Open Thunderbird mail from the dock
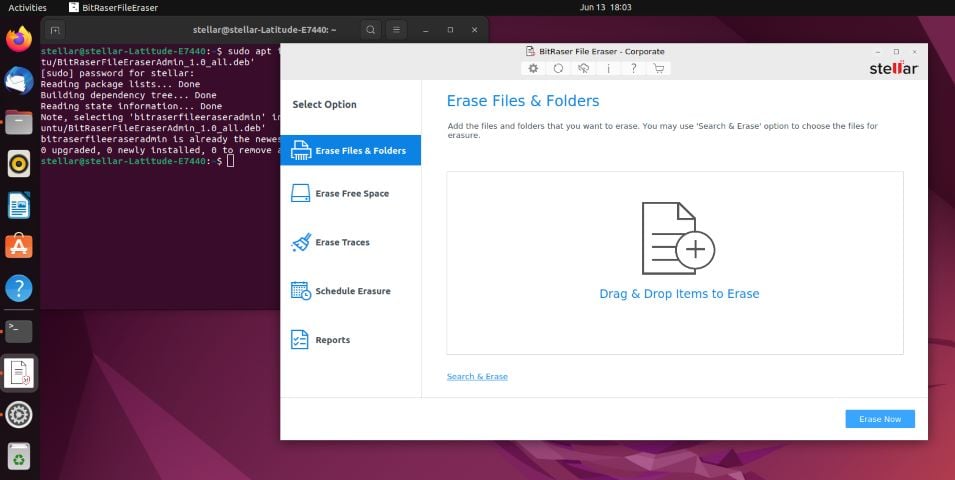The image size is (955, 480). point(19,80)
